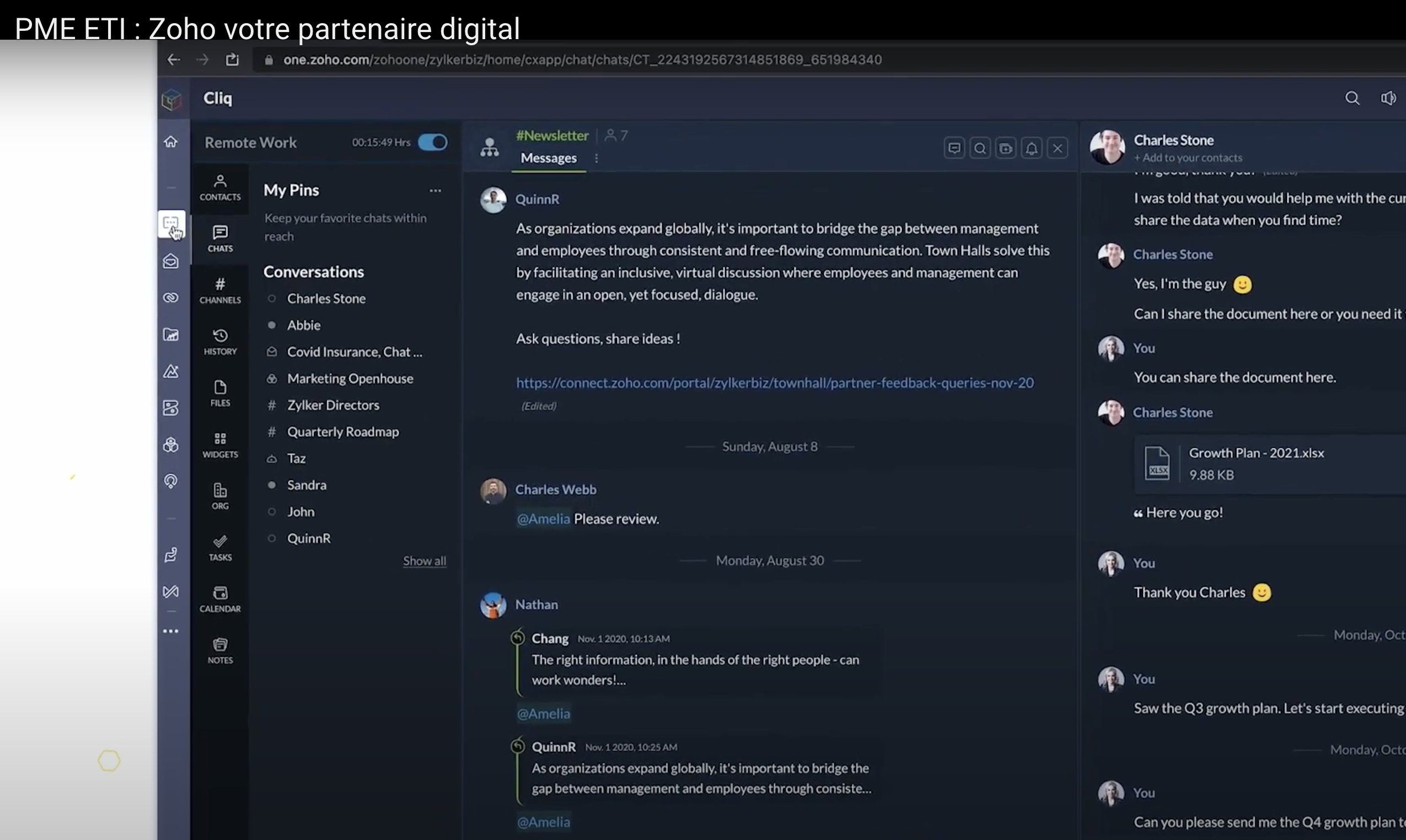
Task: Open the kebab menu beside Messages tab
Action: pos(596,158)
